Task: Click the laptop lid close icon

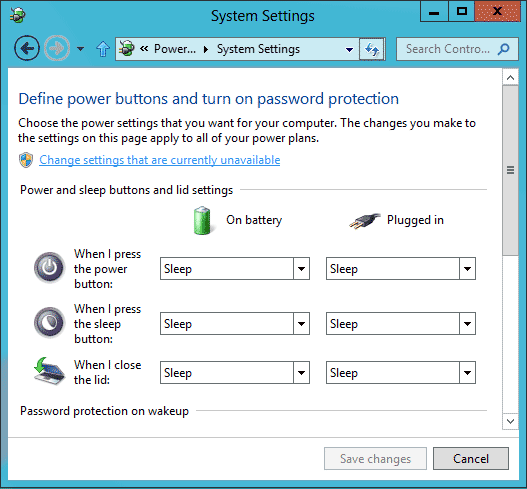Action: 49,371
